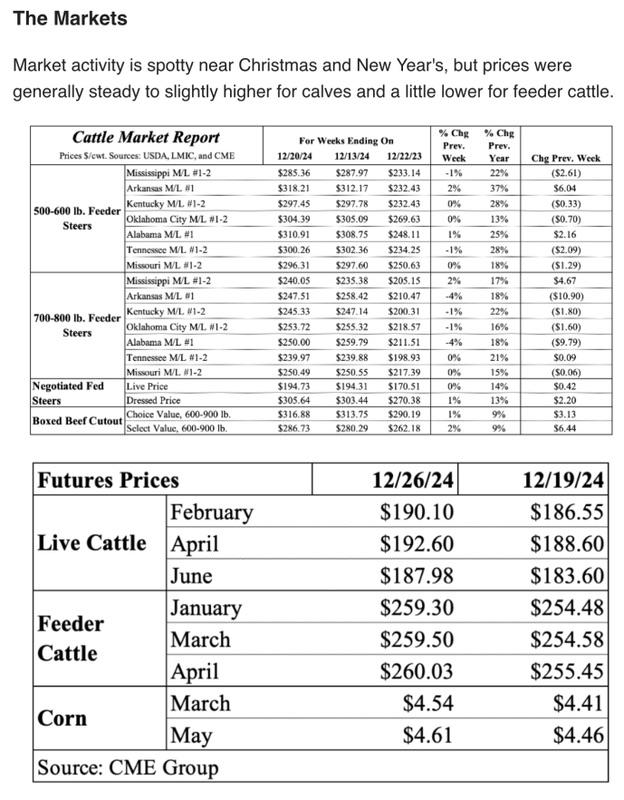The height and width of the screenshot is (800, 624).
Task: Select the Live Cattle row label
Action: click(x=91, y=543)
